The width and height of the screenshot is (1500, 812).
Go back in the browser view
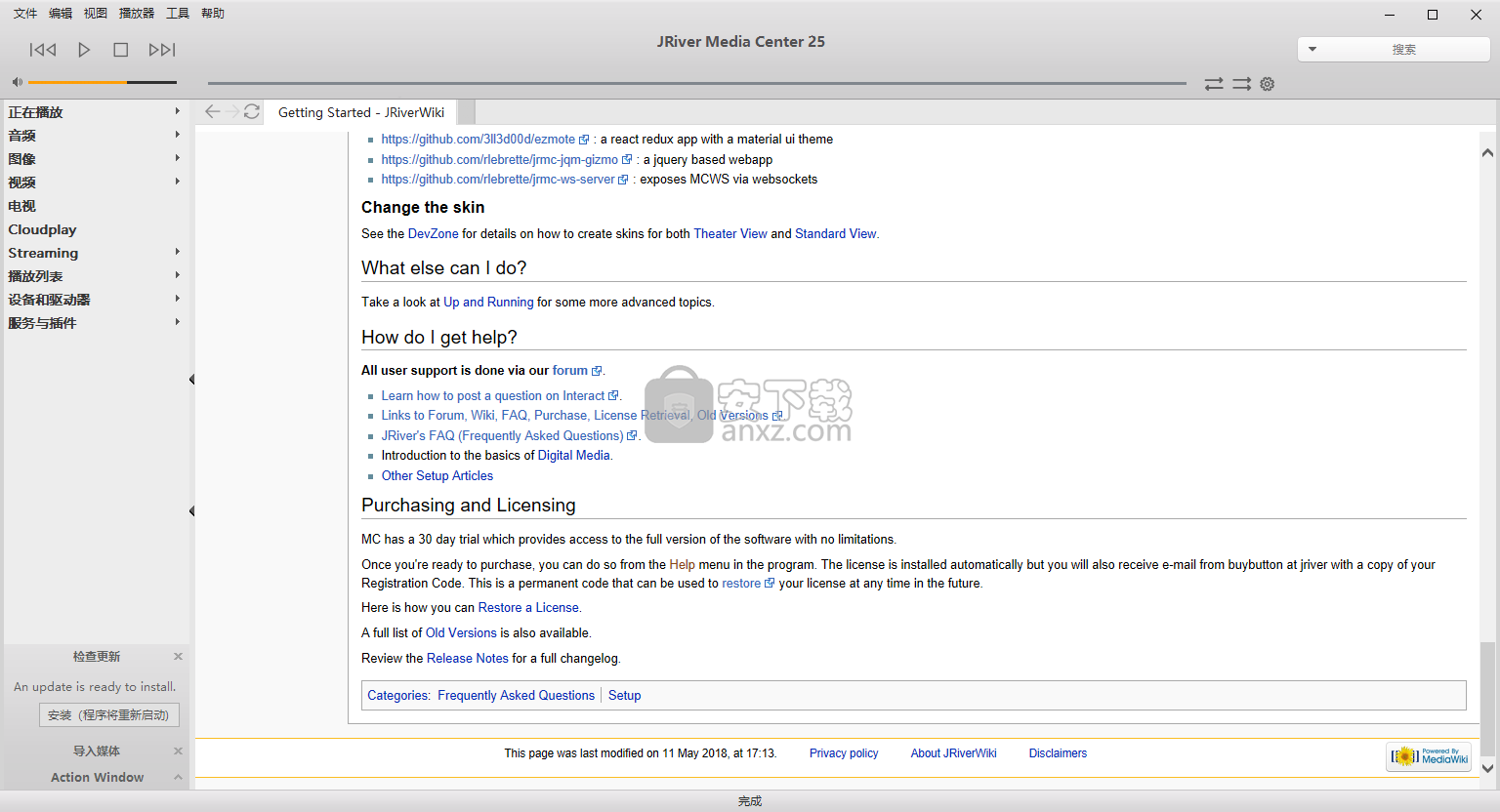pos(212,111)
